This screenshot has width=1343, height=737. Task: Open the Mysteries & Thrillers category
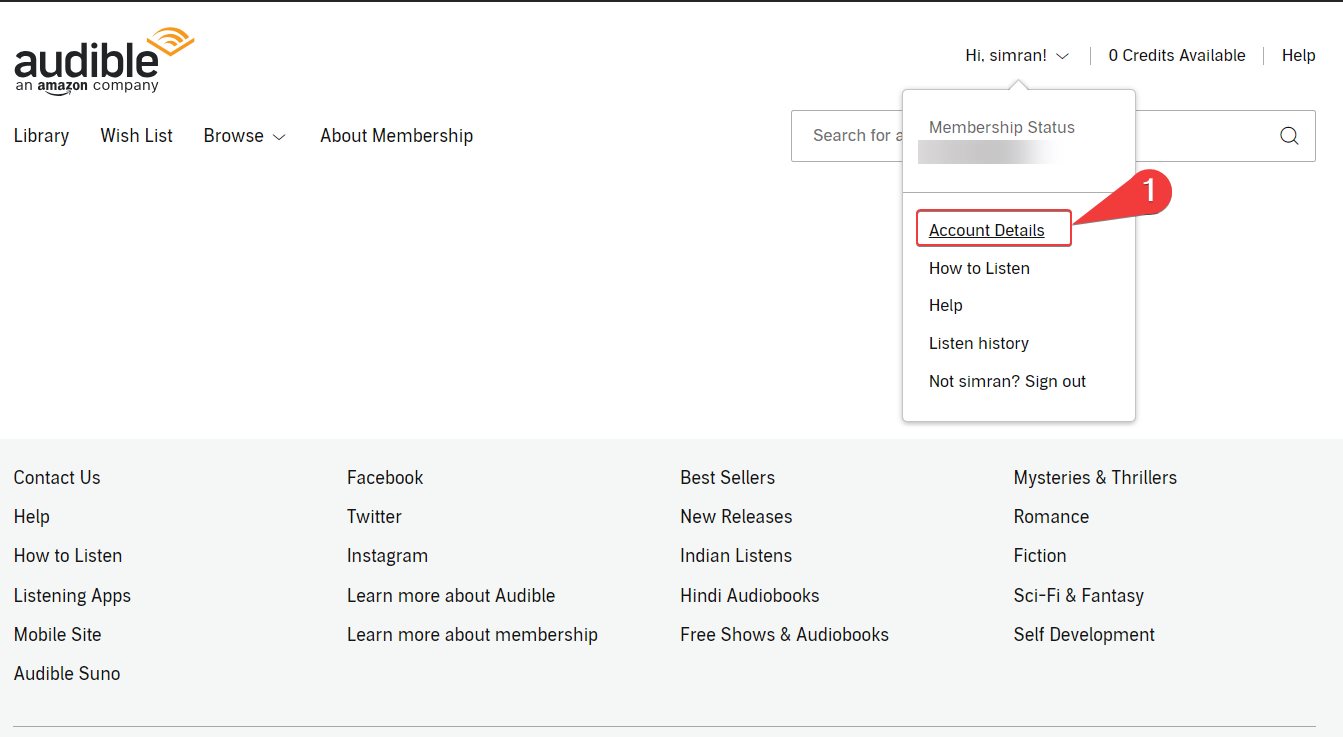coord(1095,477)
